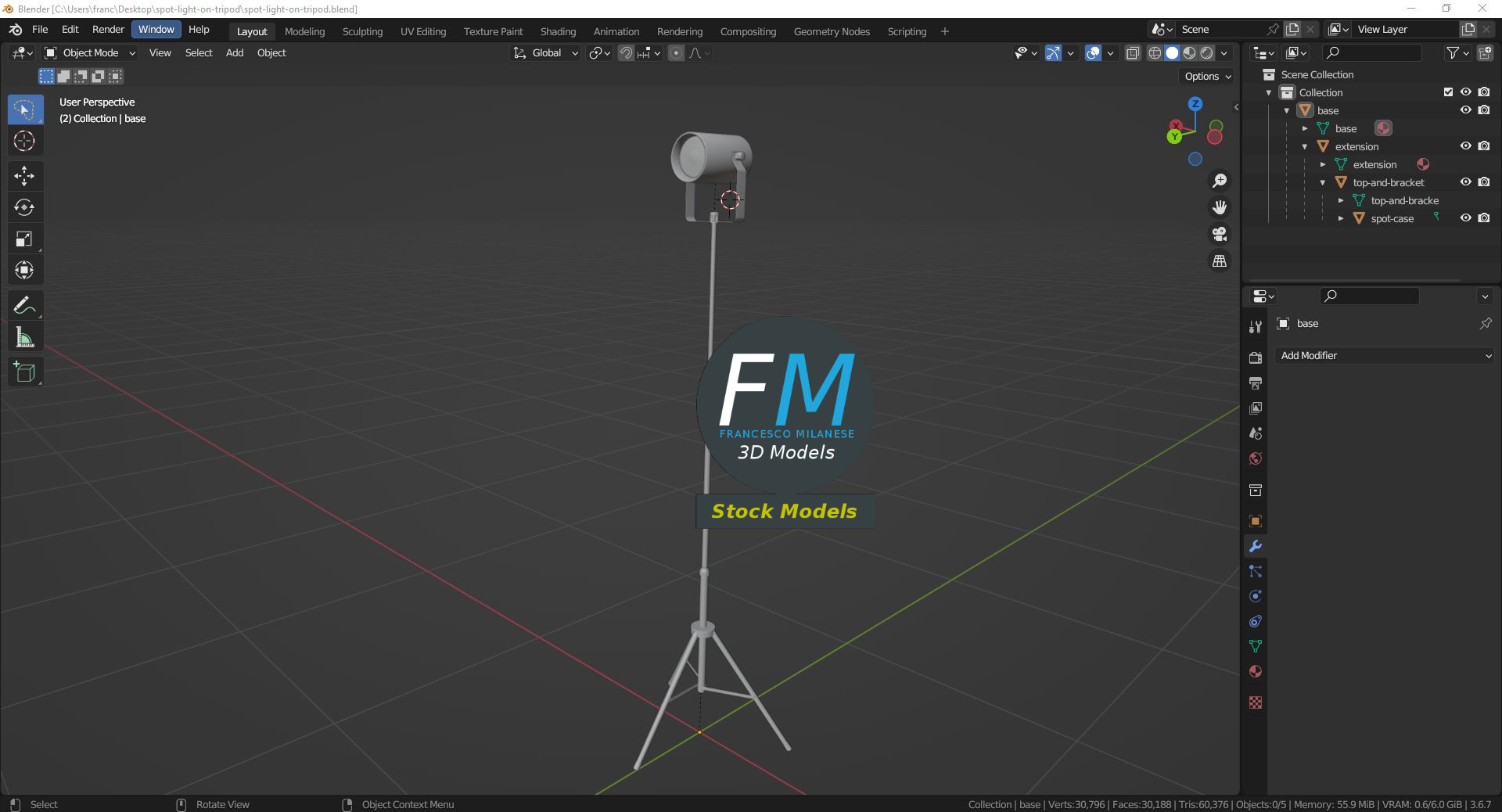Open the Global transform orientation dropdown
Viewport: 1502px width, 812px height.
click(546, 53)
